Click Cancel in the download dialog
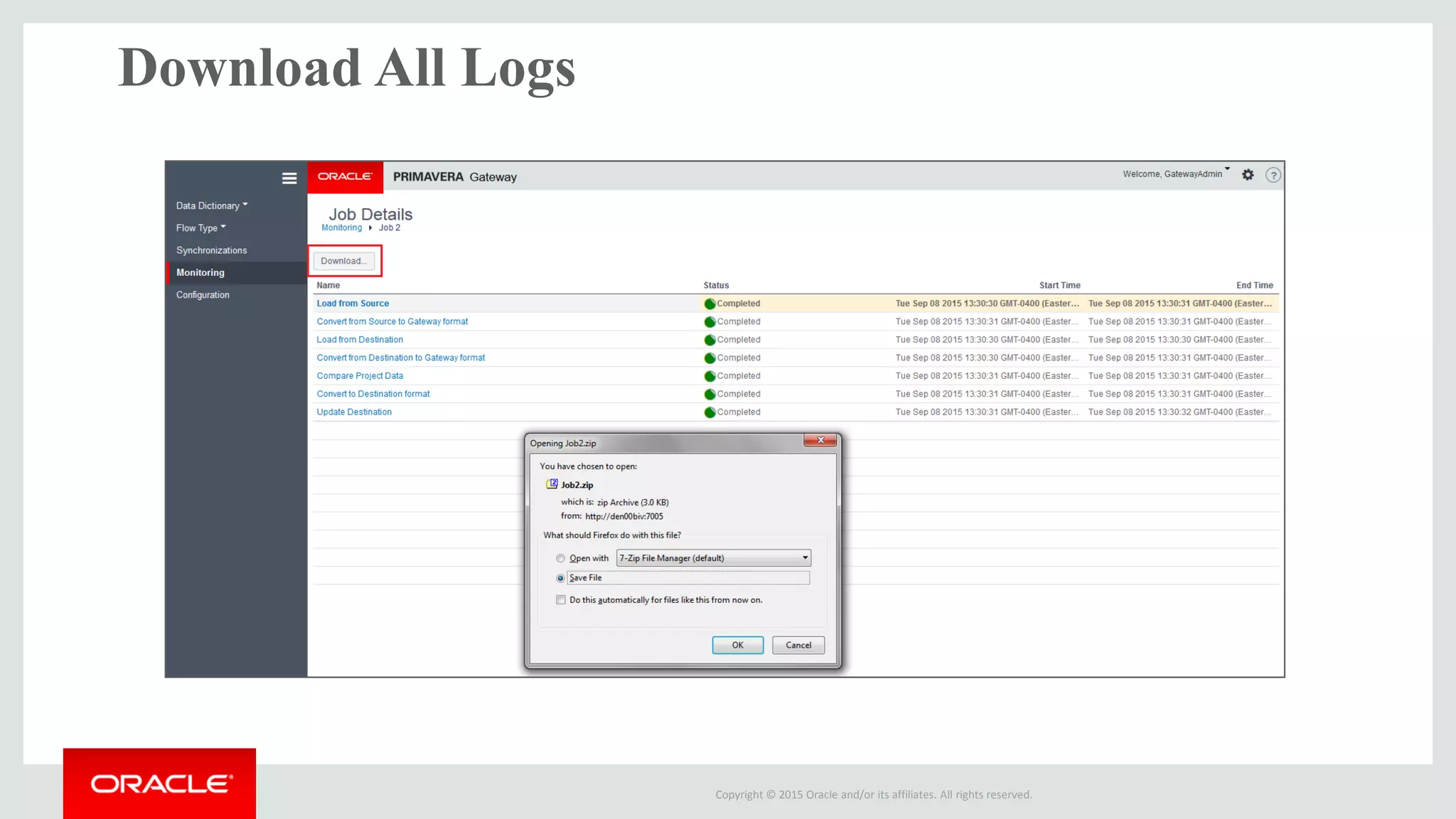This screenshot has width=1456, height=819. click(x=798, y=645)
